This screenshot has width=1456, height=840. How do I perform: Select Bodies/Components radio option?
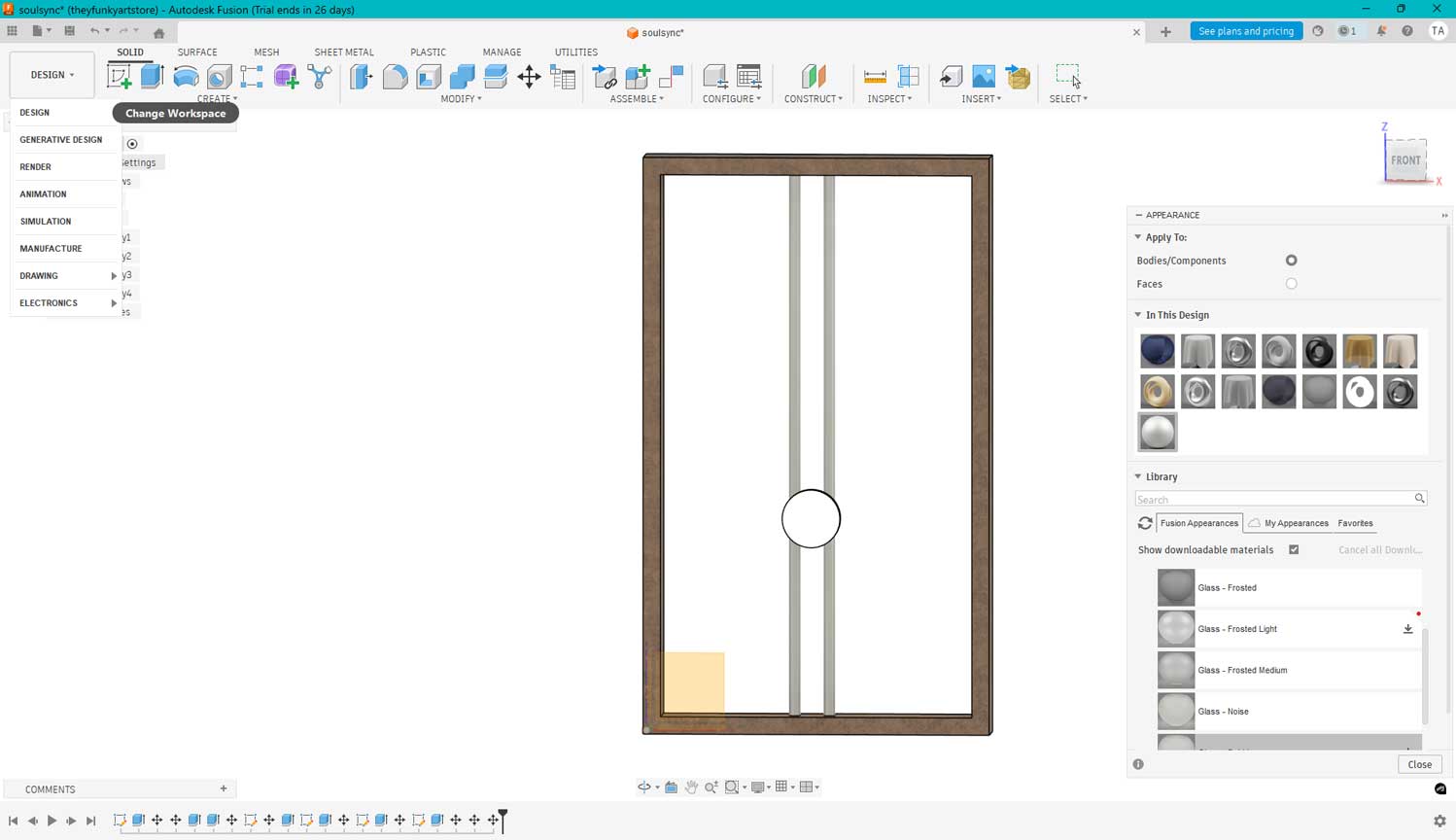[x=1291, y=261]
